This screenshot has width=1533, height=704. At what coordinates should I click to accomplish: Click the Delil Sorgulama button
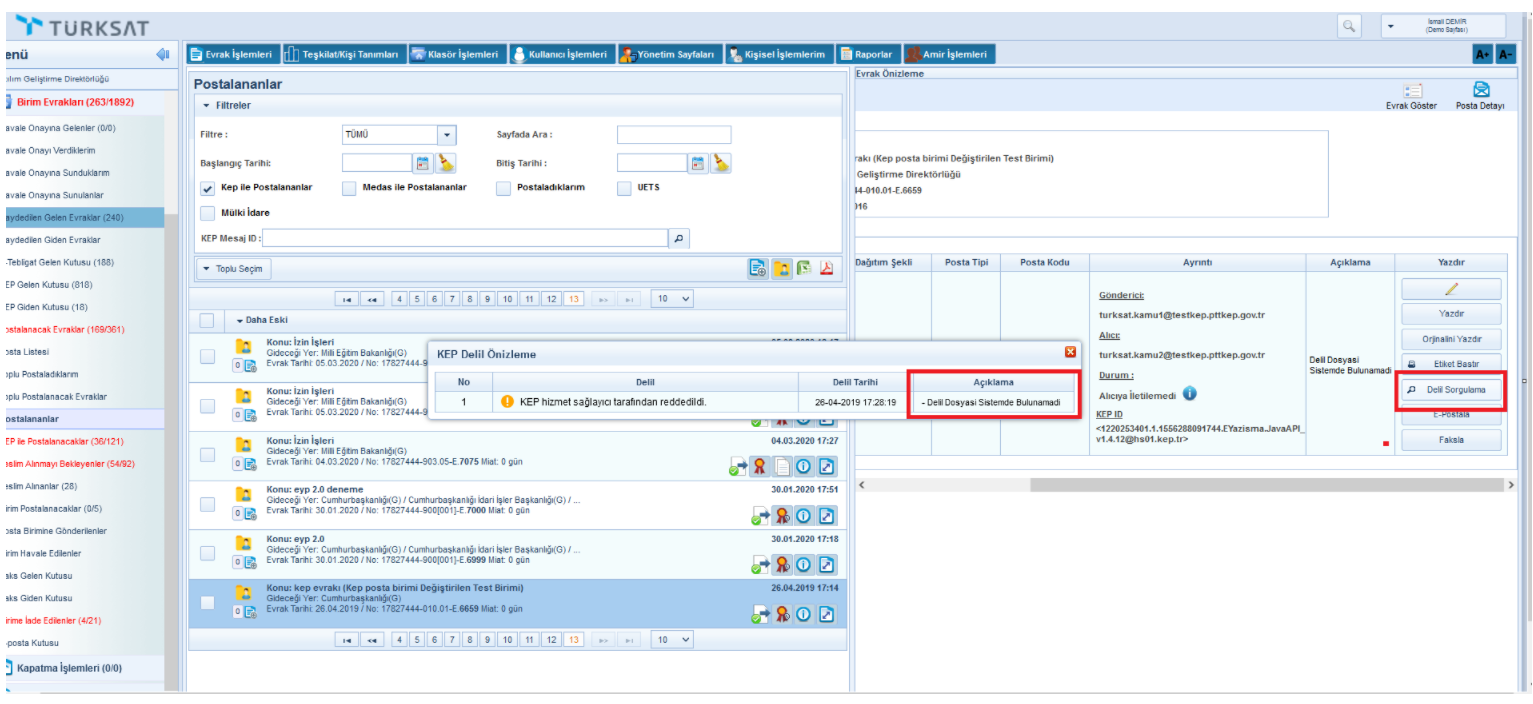(1452, 390)
